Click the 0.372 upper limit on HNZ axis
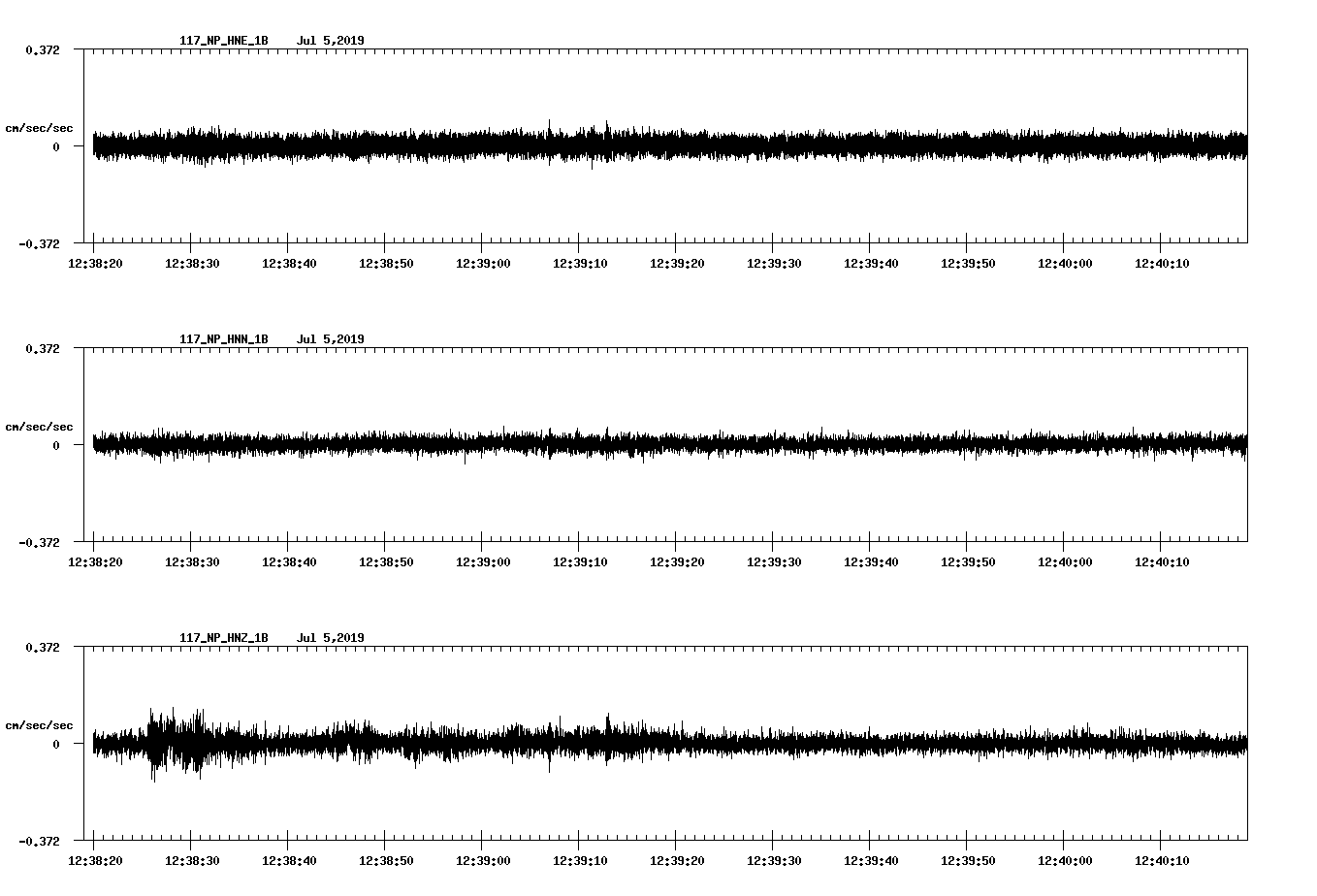Image resolution: width=1317 pixels, height=896 pixels. pos(43,648)
